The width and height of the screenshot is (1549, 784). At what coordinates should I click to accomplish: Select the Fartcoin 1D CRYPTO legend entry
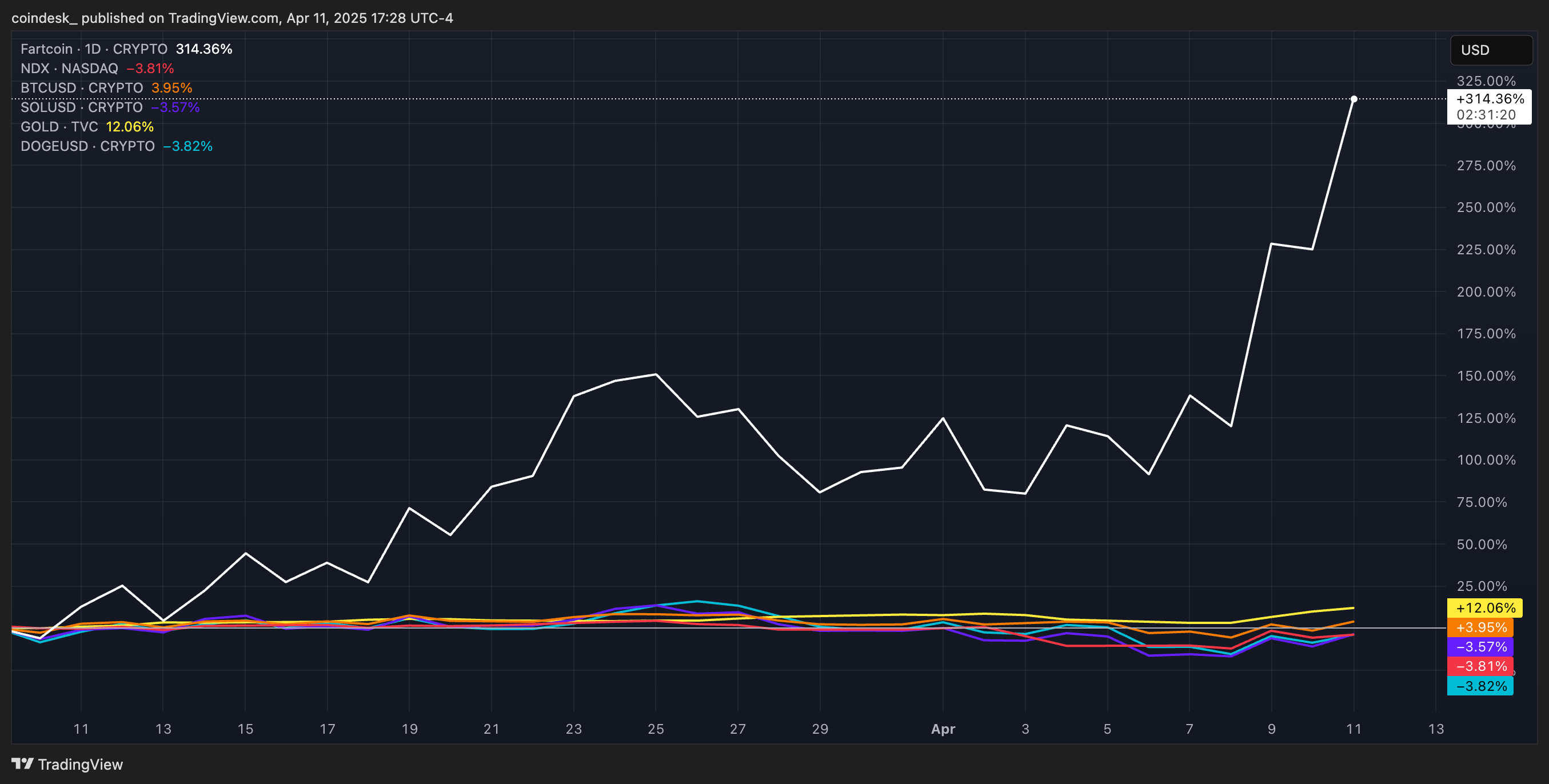point(94,49)
